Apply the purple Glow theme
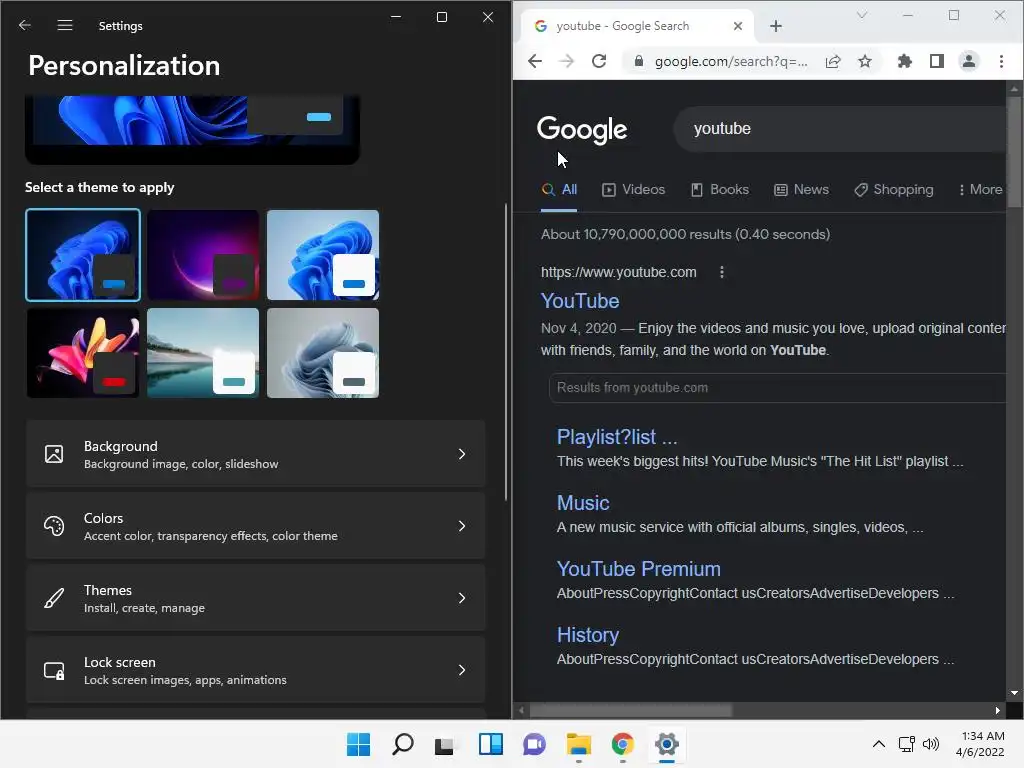1024x768 pixels. coord(203,255)
